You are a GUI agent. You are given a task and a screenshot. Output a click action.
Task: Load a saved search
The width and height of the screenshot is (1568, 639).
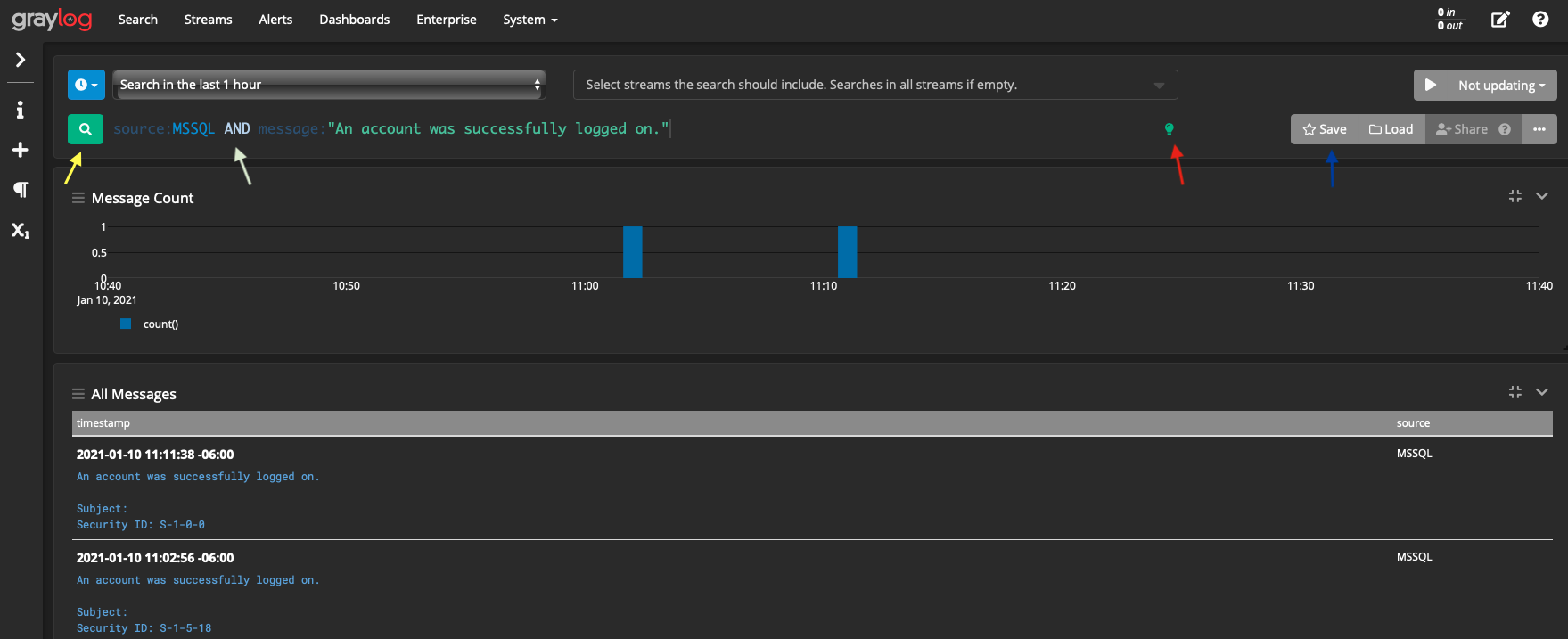click(1391, 129)
